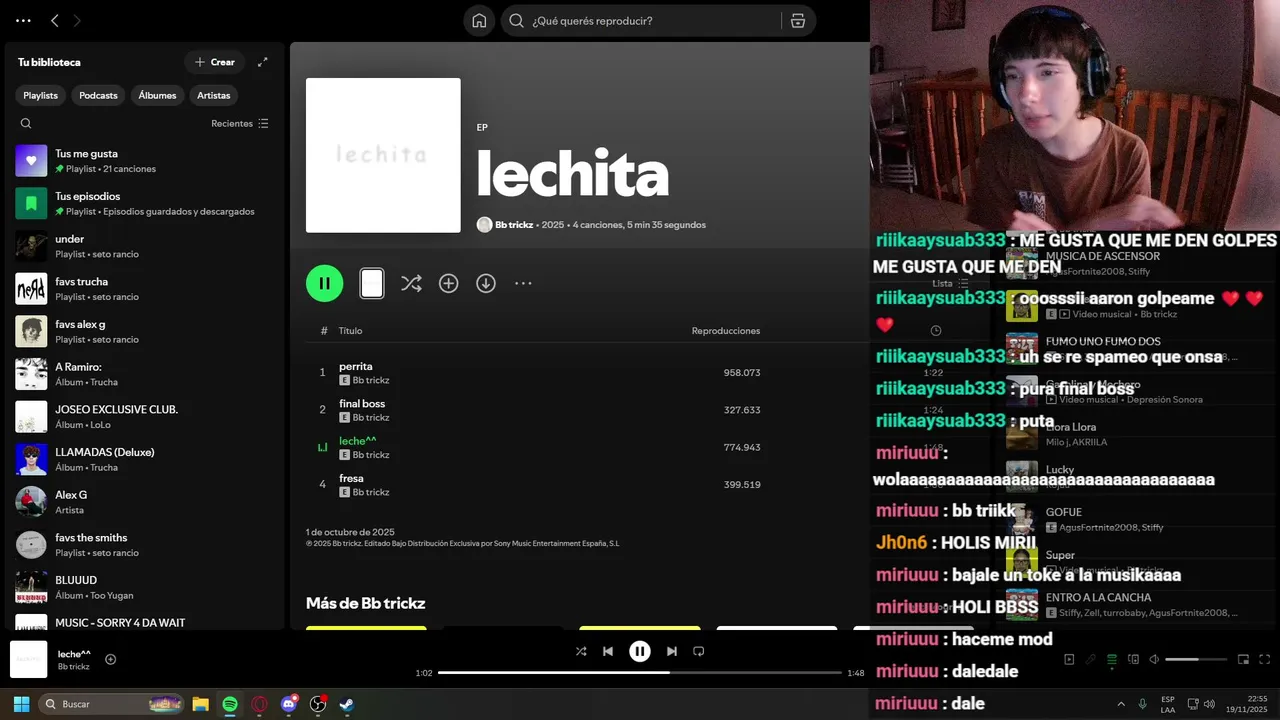This screenshot has width=1280, height=720.
Task: Add current song to liked via plus icon
Action: coord(111,659)
